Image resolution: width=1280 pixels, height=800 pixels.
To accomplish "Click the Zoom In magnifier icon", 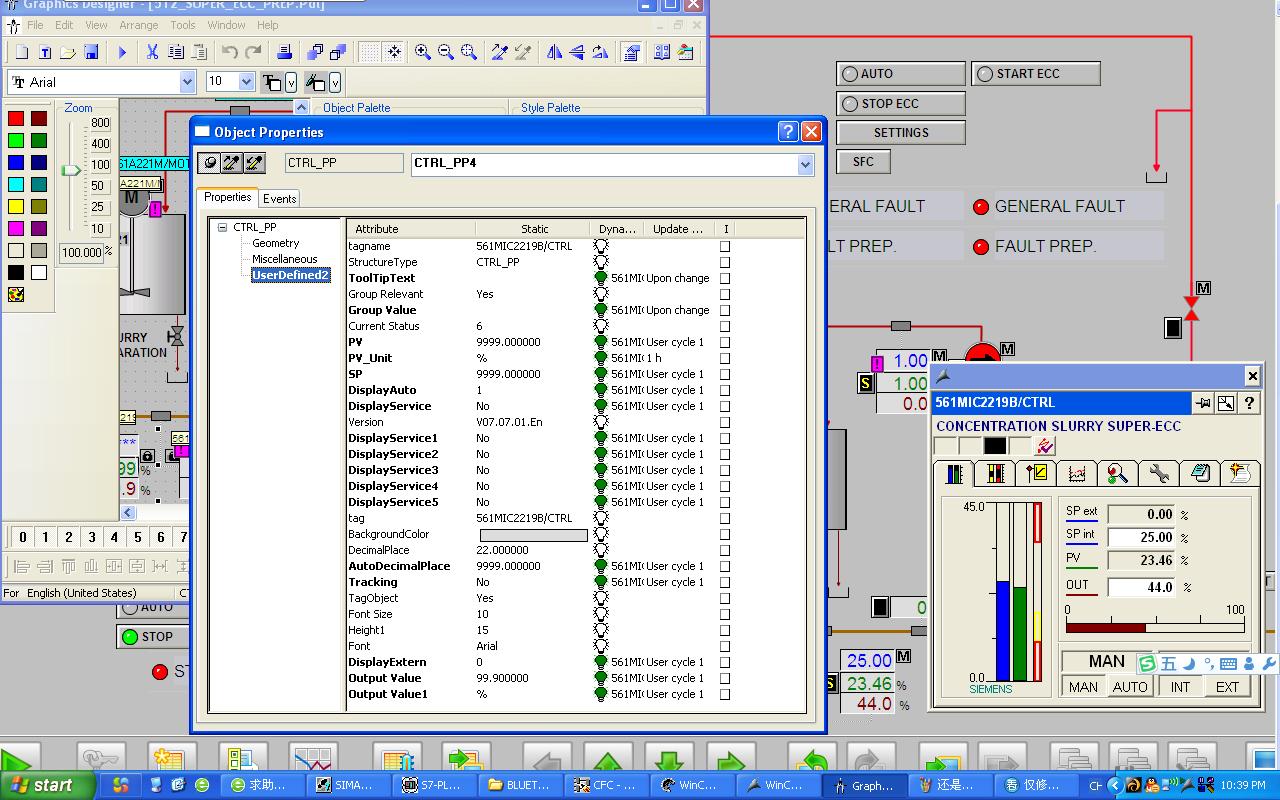I will (x=423, y=52).
